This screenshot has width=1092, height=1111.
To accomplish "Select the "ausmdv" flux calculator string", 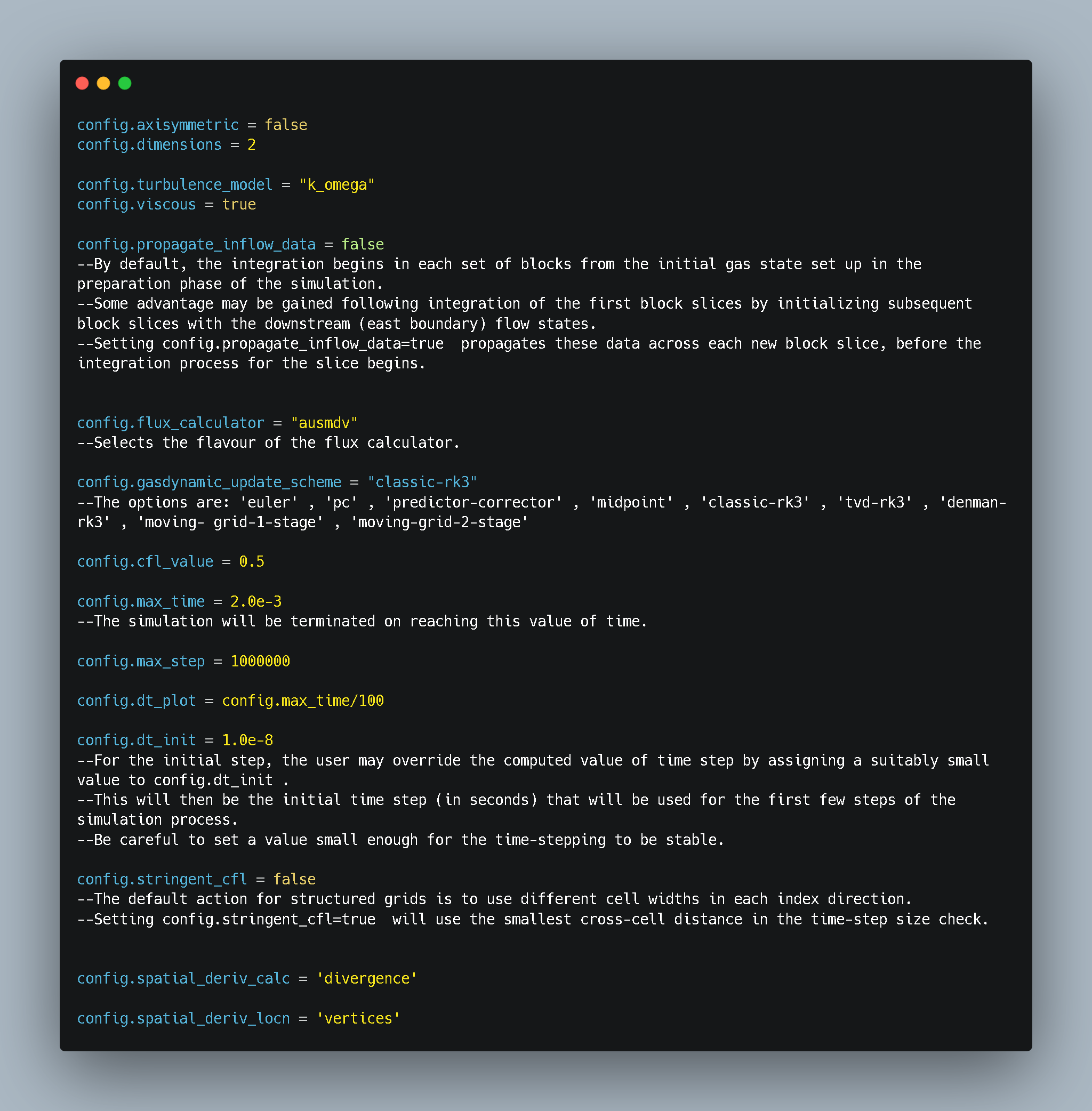I will click(324, 423).
